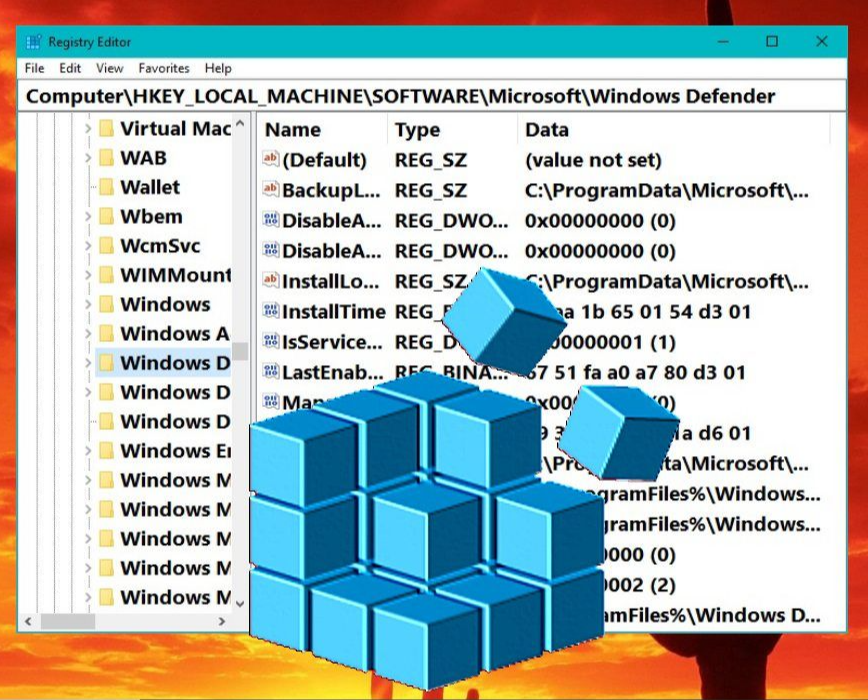Click the Virtual Mac folder icon
Screen dimensions: 868x700
[x=106, y=128]
